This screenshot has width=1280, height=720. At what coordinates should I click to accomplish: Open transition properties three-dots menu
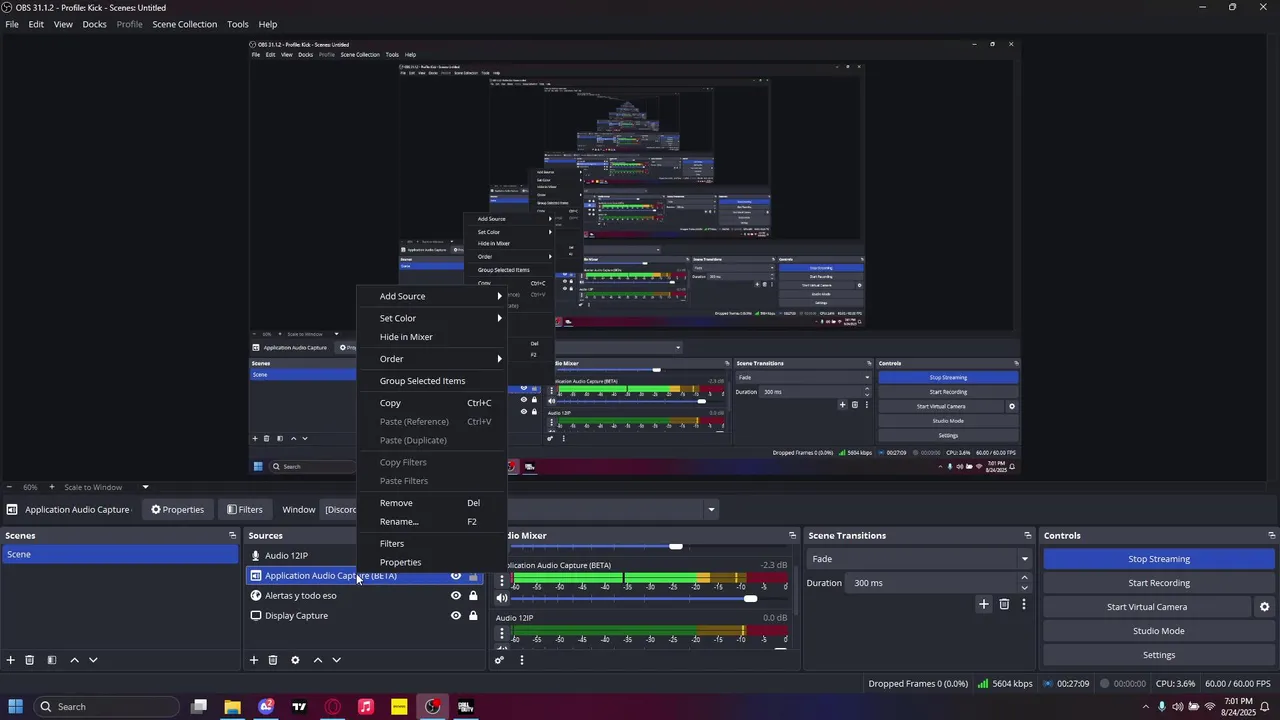point(1024,604)
